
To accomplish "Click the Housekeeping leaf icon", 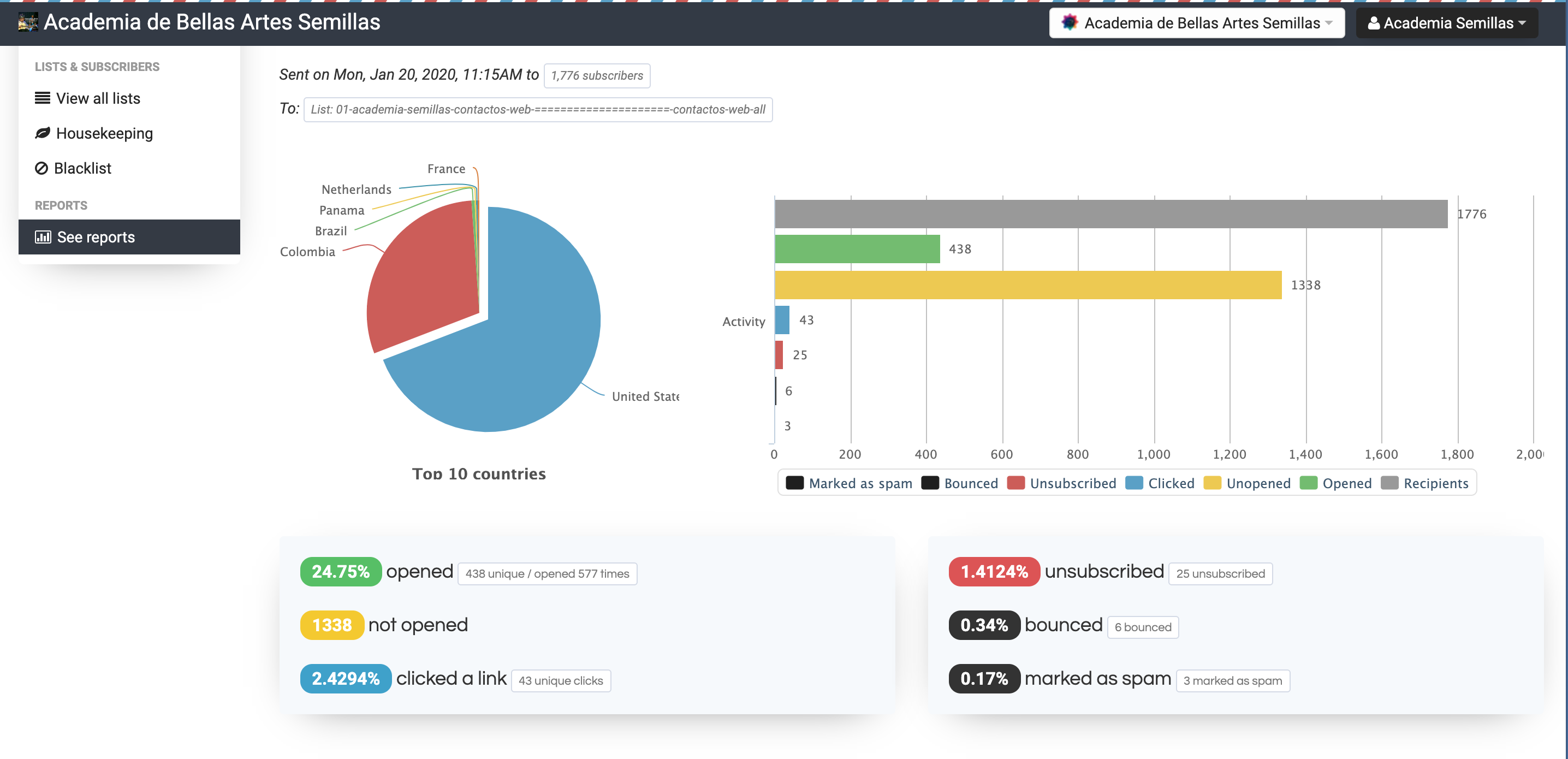I will pyautogui.click(x=42, y=133).
